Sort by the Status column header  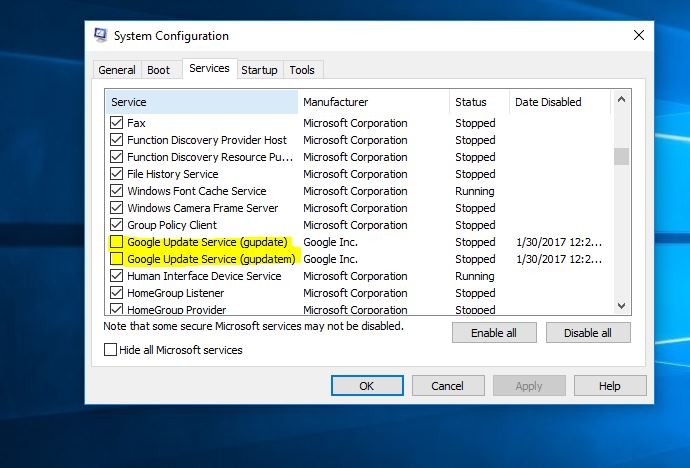tap(479, 102)
